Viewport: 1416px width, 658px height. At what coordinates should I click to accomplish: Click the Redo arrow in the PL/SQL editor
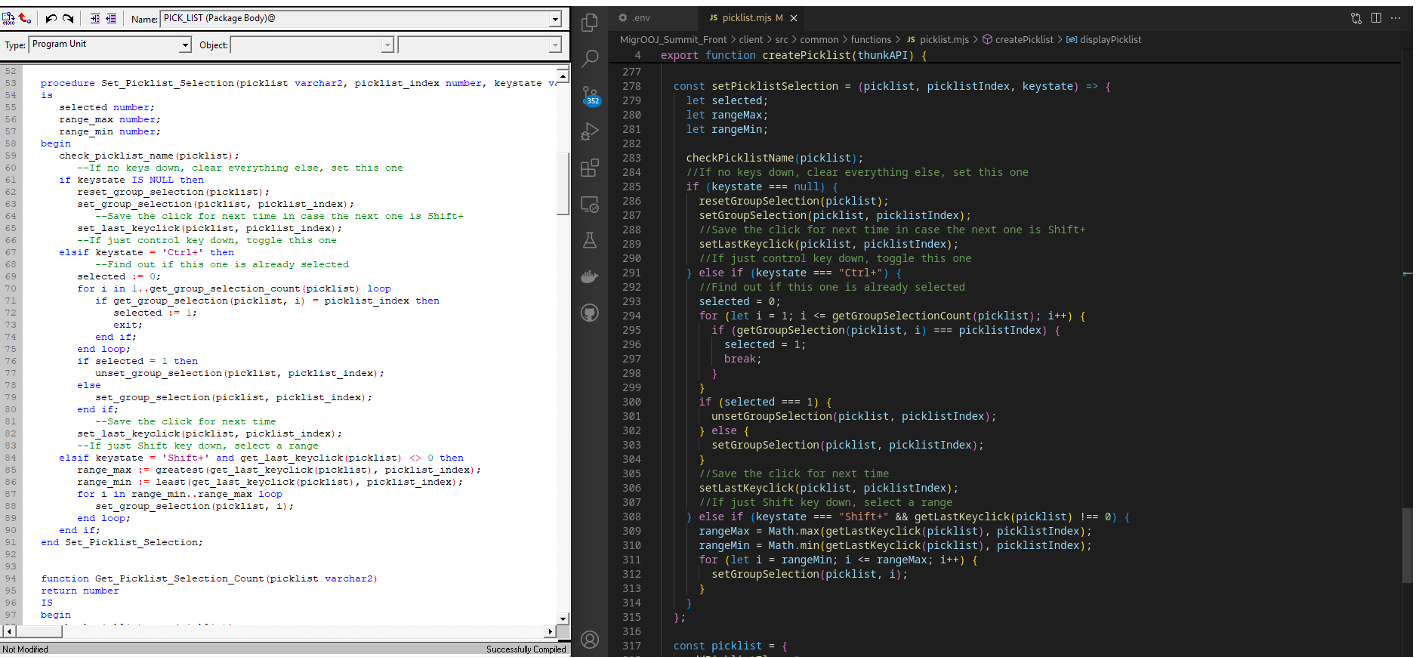[x=67, y=19]
